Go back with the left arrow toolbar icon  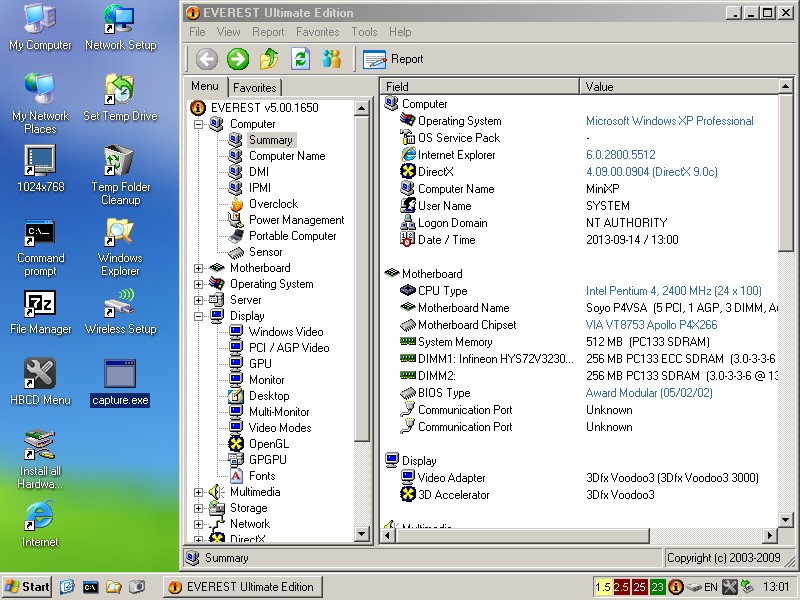(x=207, y=59)
